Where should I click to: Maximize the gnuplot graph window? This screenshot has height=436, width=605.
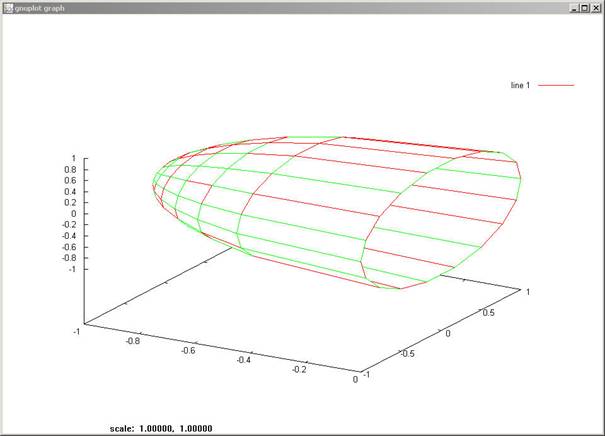click(x=585, y=6)
